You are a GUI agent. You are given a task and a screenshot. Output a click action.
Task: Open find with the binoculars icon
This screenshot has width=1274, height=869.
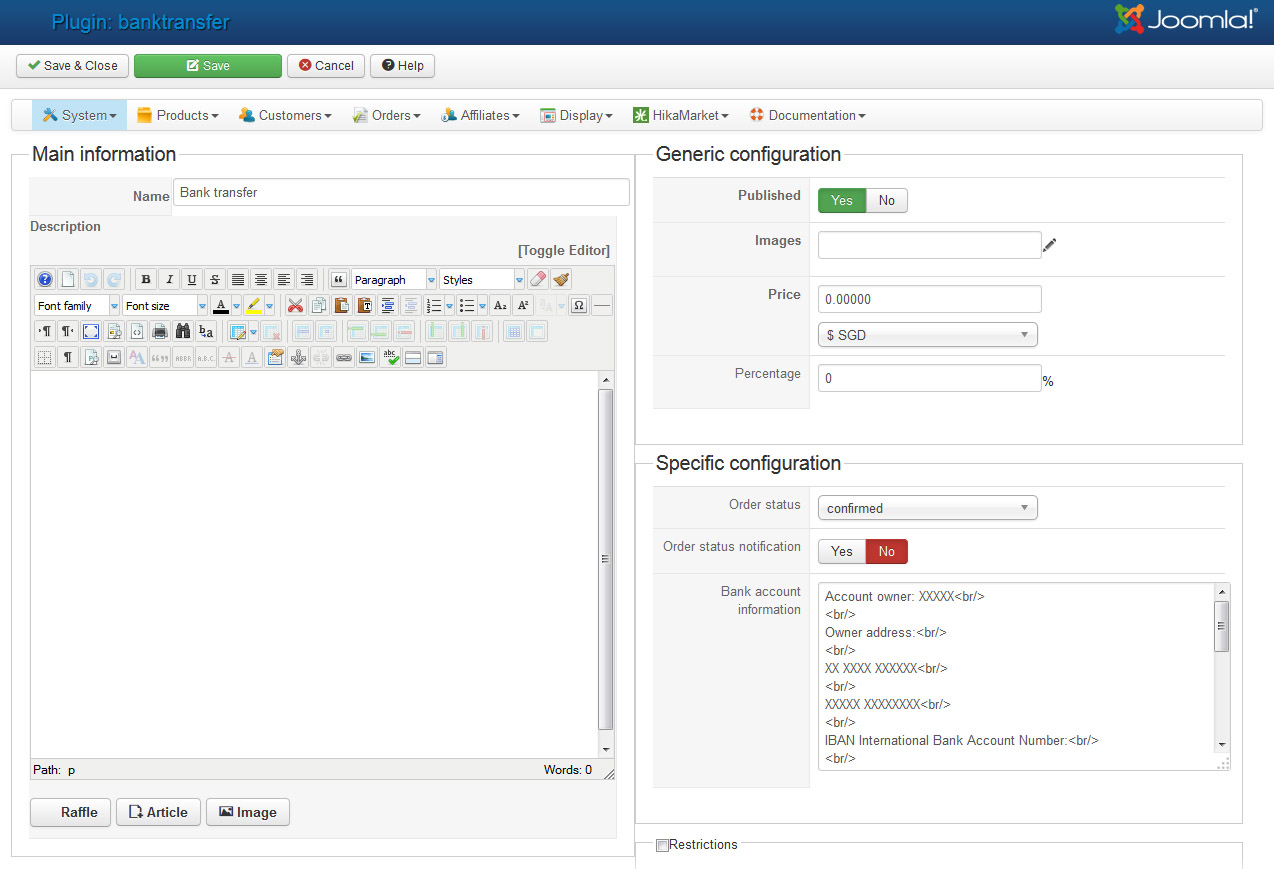click(x=183, y=331)
